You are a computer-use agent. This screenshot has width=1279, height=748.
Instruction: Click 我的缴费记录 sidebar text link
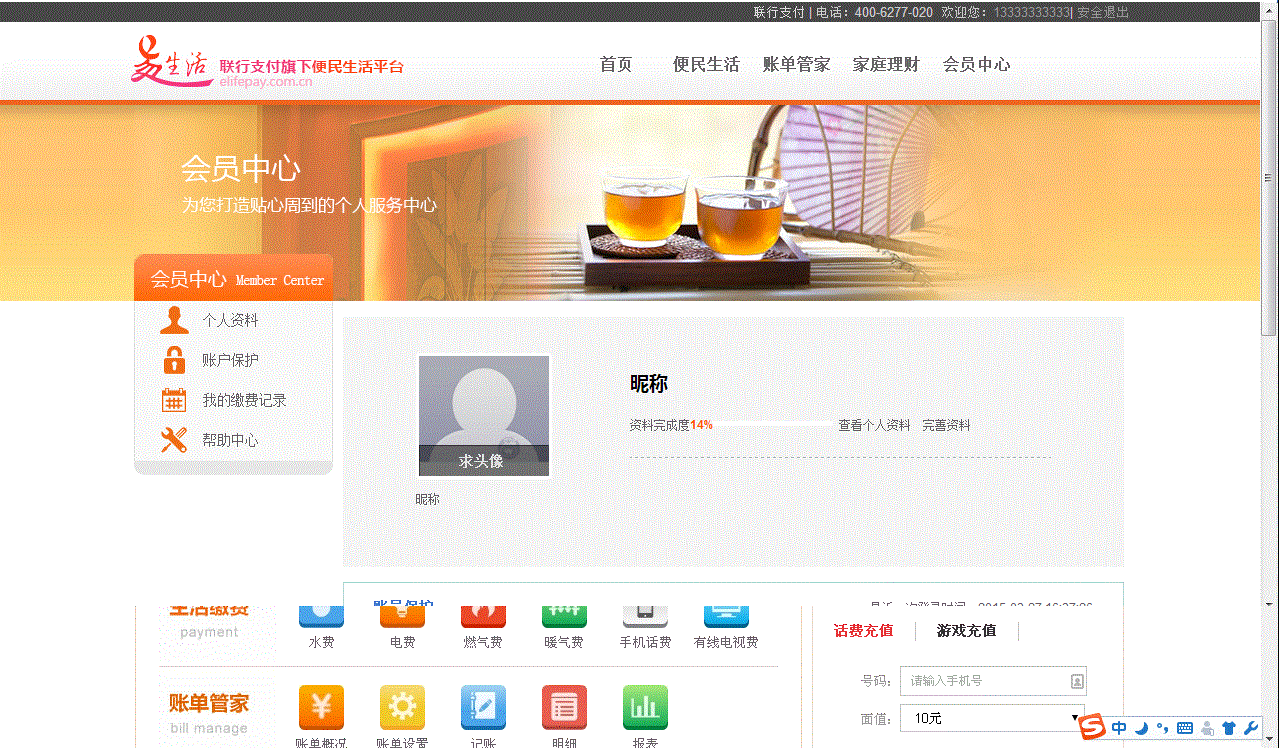click(x=244, y=400)
